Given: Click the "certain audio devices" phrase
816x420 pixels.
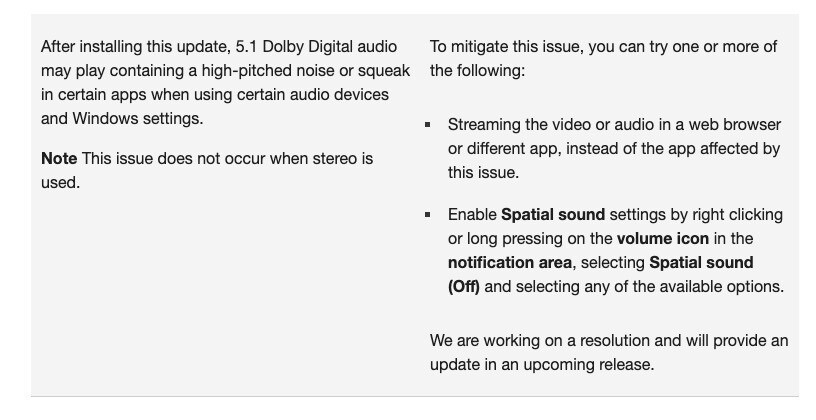Looking at the screenshot, I should (x=309, y=95).
